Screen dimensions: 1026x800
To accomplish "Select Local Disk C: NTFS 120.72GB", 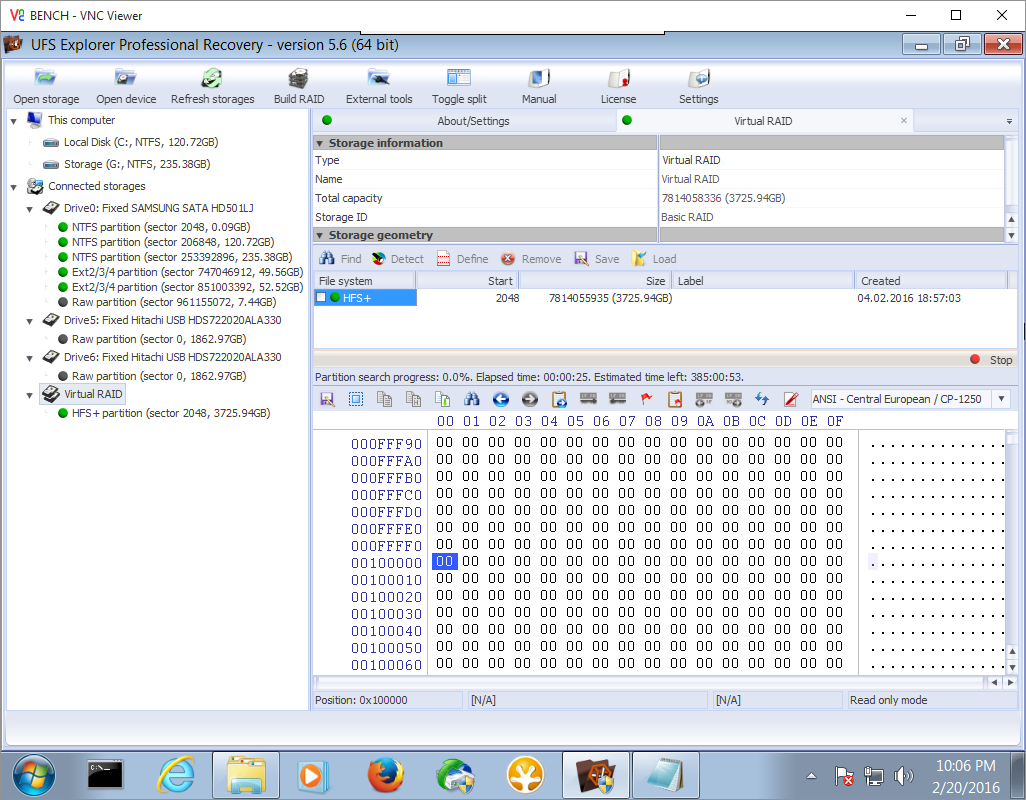I will 141,142.
